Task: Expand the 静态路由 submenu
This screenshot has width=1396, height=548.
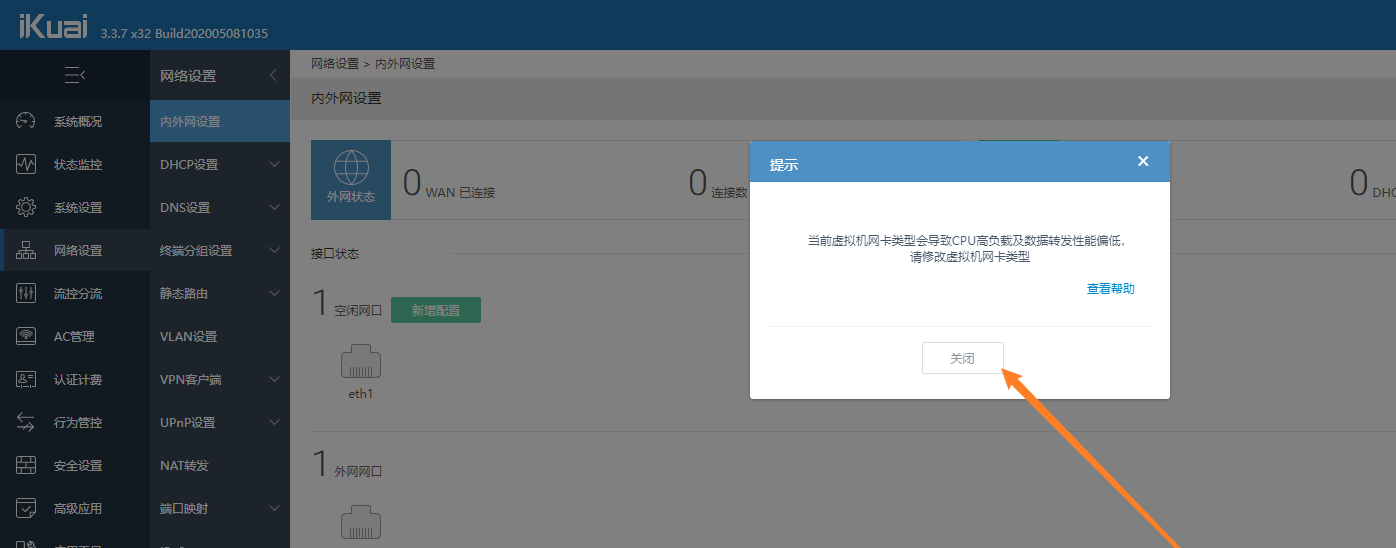Action: [274, 294]
